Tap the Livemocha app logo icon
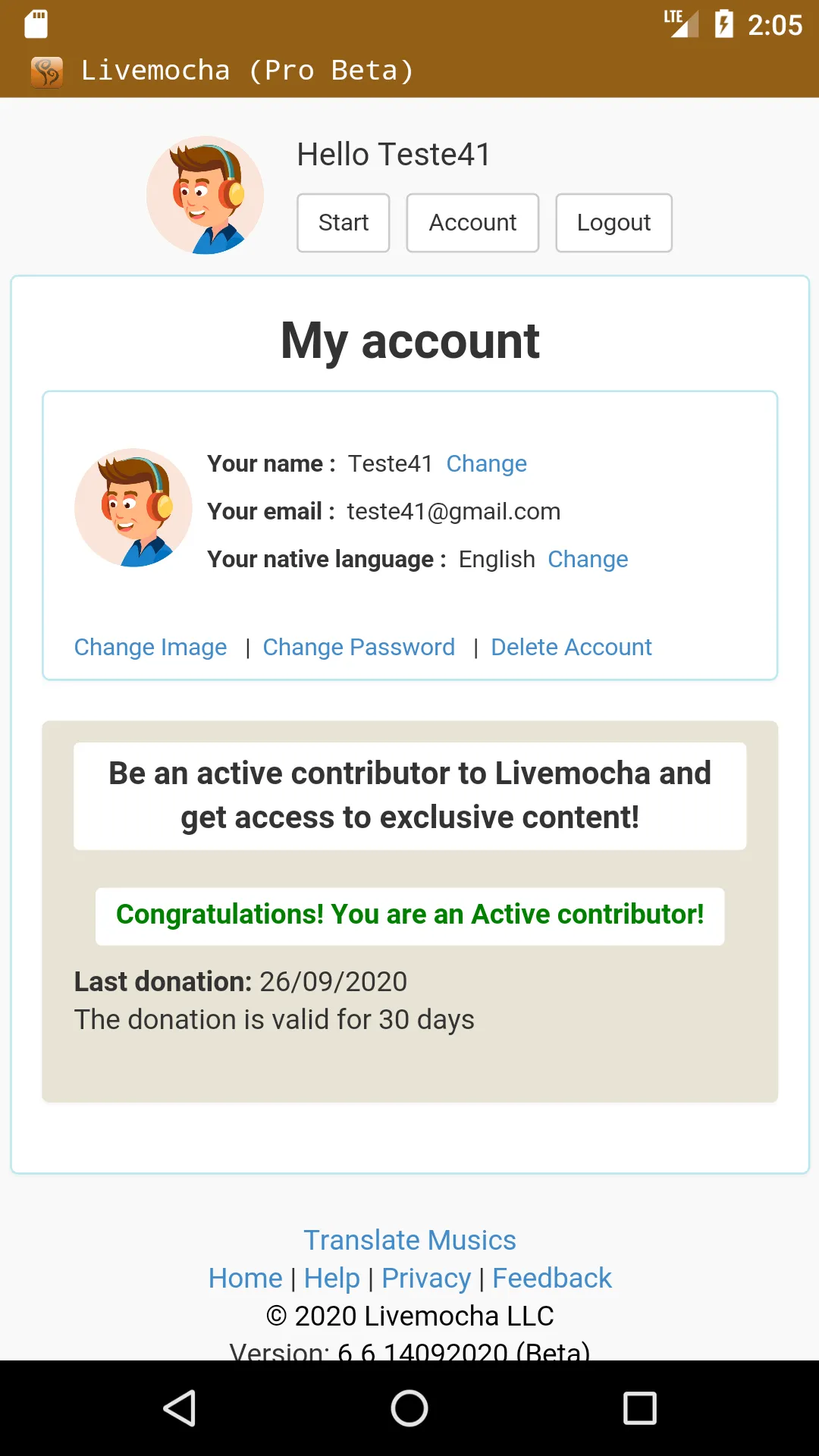 tap(47, 72)
